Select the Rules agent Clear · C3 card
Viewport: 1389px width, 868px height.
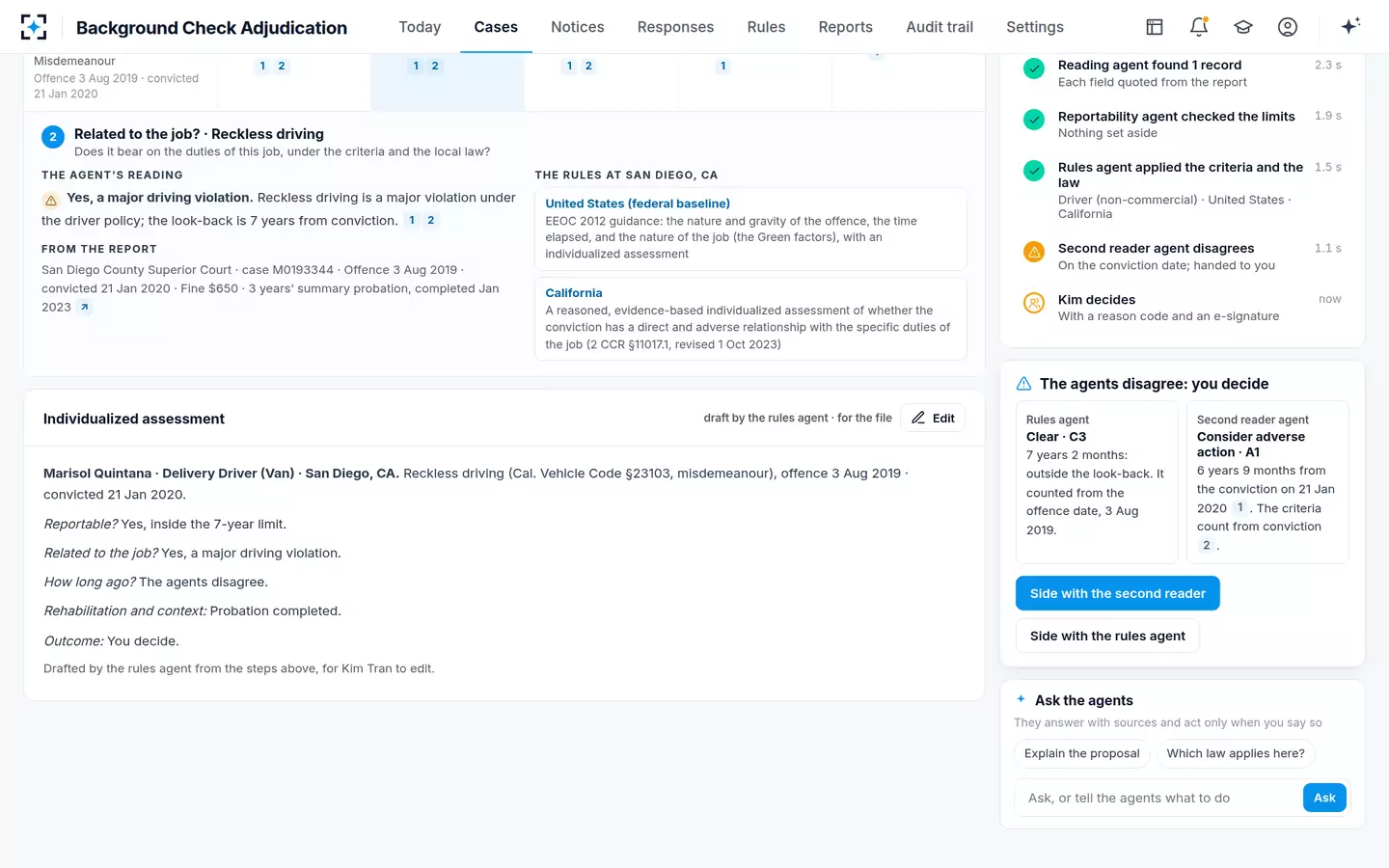[x=1097, y=482]
